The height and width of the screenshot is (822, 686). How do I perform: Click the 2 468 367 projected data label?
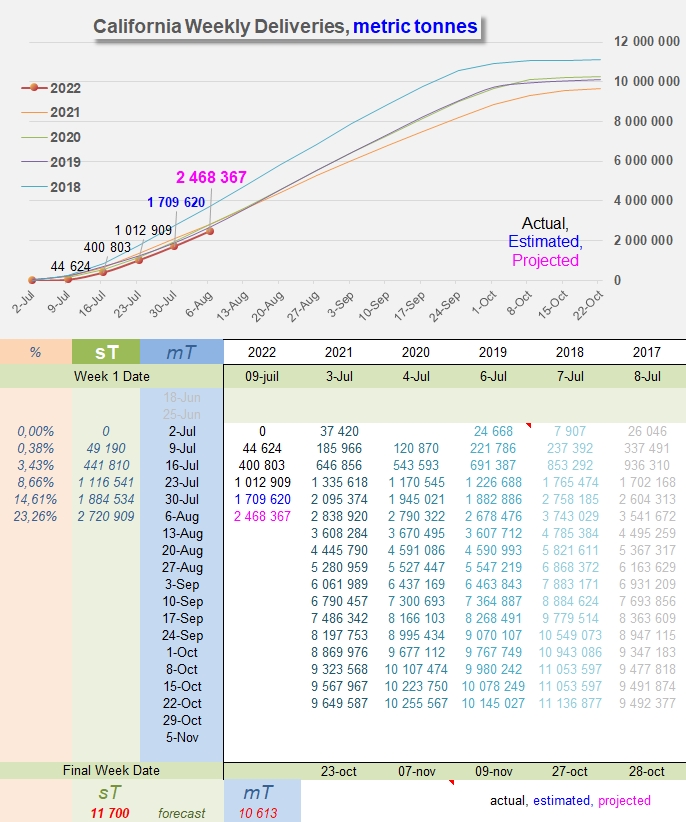[211, 177]
